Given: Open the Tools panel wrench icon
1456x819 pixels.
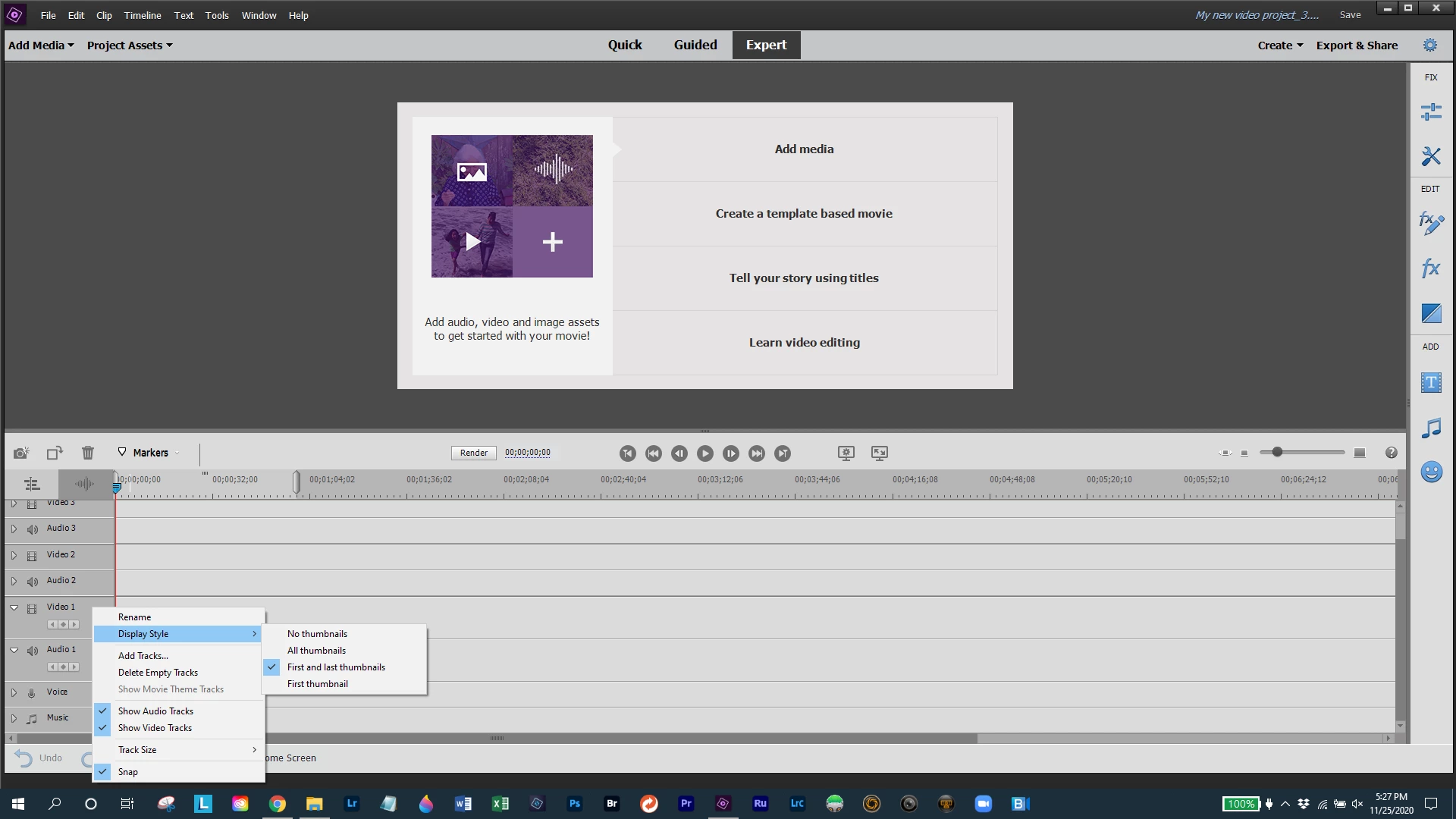Looking at the screenshot, I should pos(1430,156).
